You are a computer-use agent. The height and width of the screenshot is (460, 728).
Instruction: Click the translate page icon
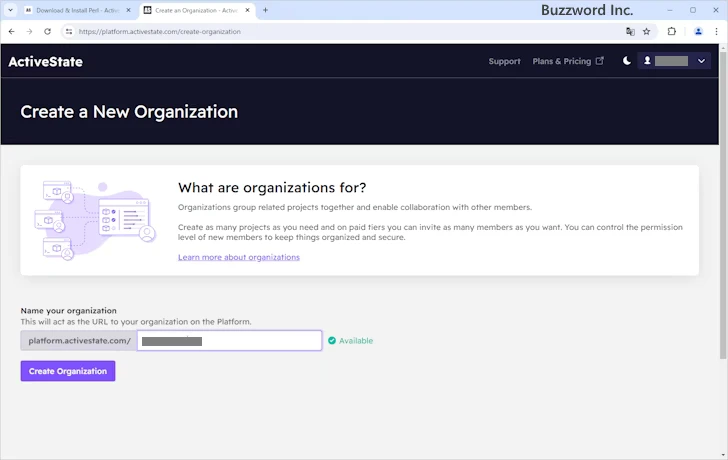pyautogui.click(x=630, y=32)
